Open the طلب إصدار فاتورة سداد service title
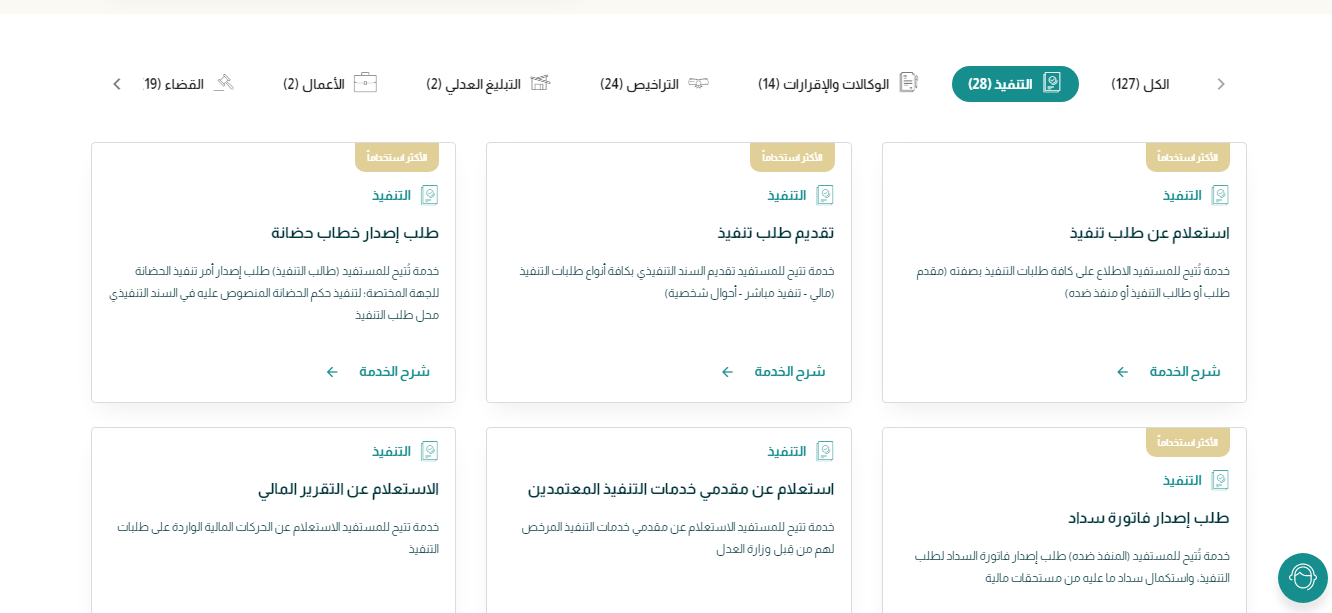The height and width of the screenshot is (613, 1332). click(x=1148, y=518)
